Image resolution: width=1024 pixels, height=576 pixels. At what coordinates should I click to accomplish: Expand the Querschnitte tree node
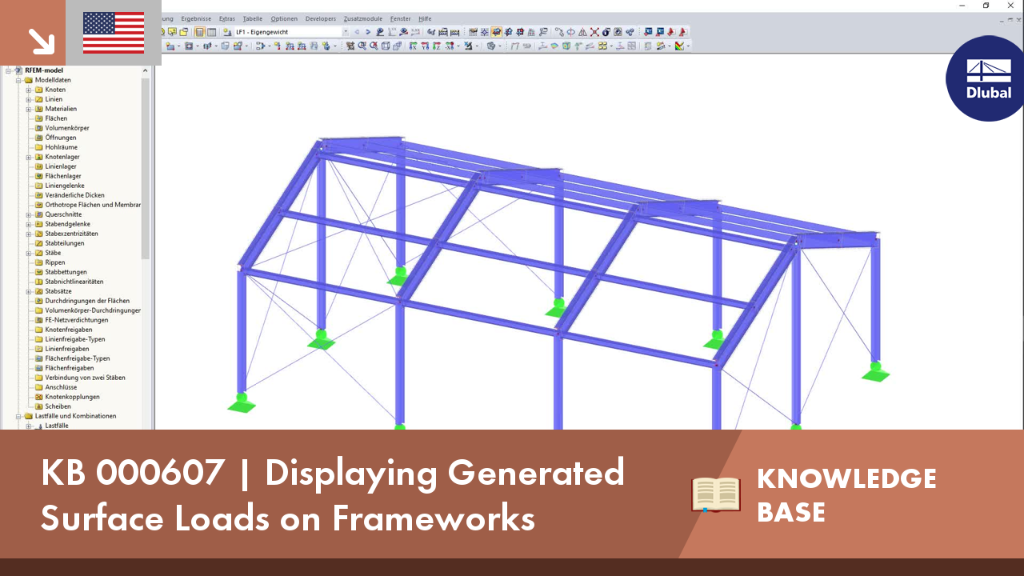click(29, 215)
